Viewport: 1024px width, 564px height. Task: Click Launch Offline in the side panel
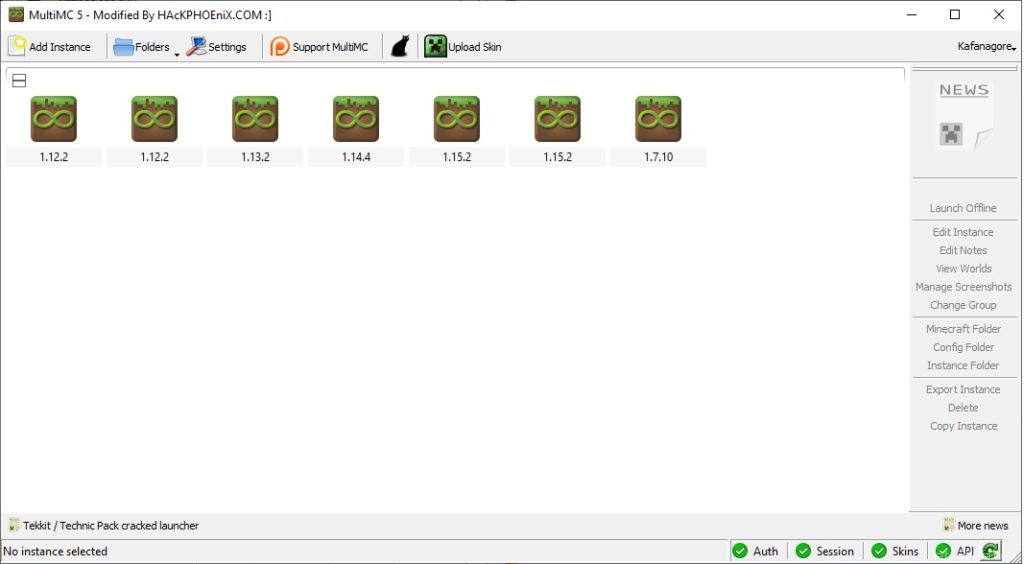[x=963, y=208]
